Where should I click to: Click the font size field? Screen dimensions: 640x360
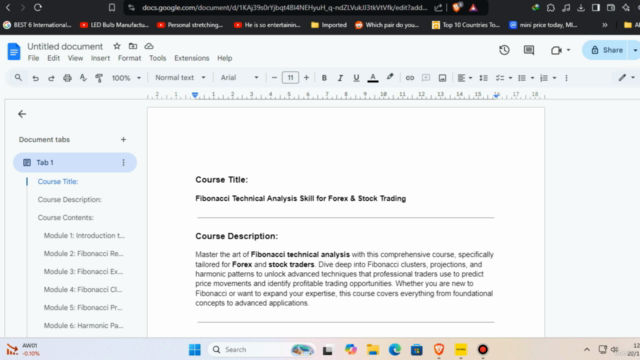click(290, 78)
